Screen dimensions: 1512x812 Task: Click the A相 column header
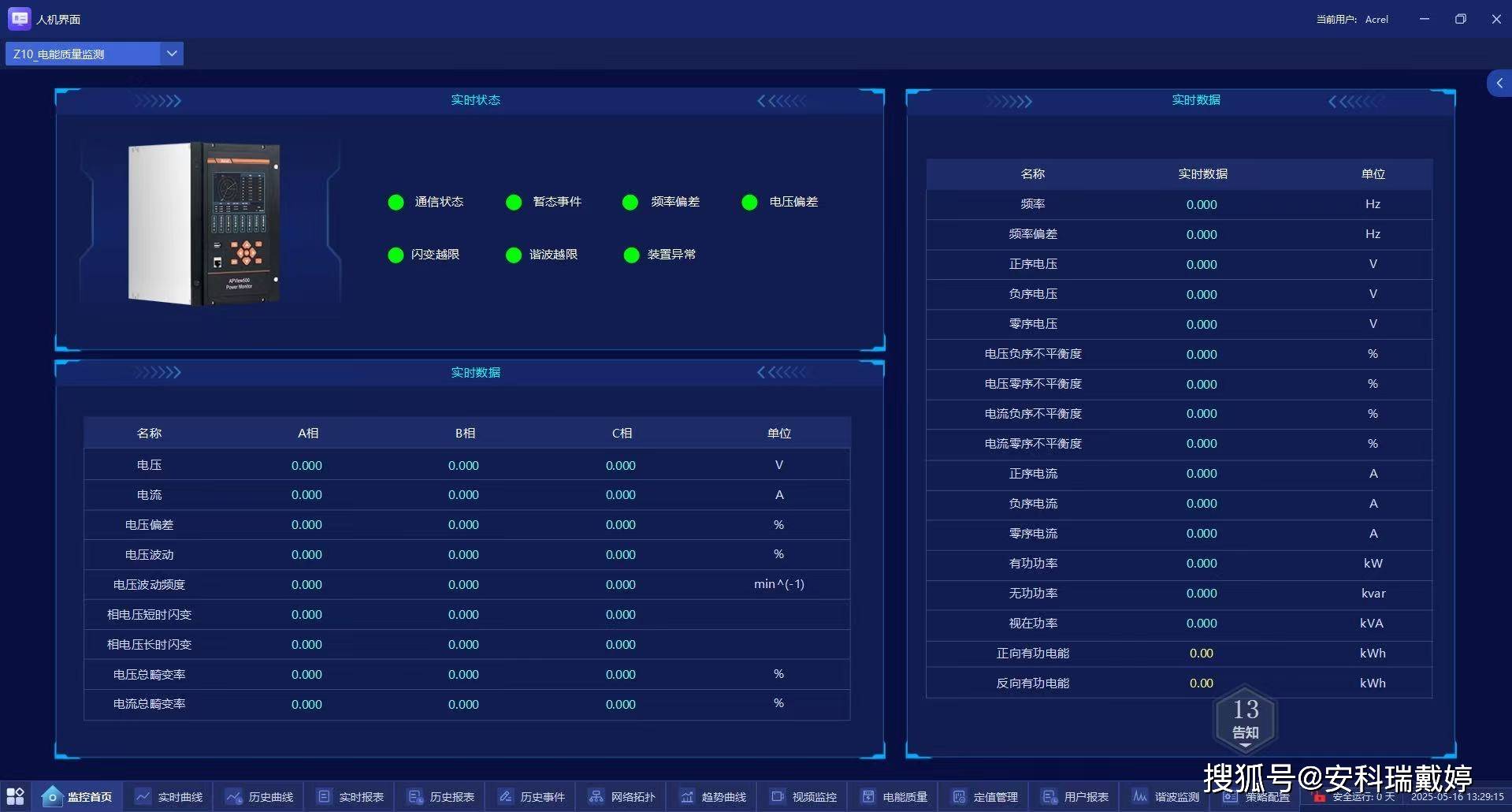click(308, 433)
